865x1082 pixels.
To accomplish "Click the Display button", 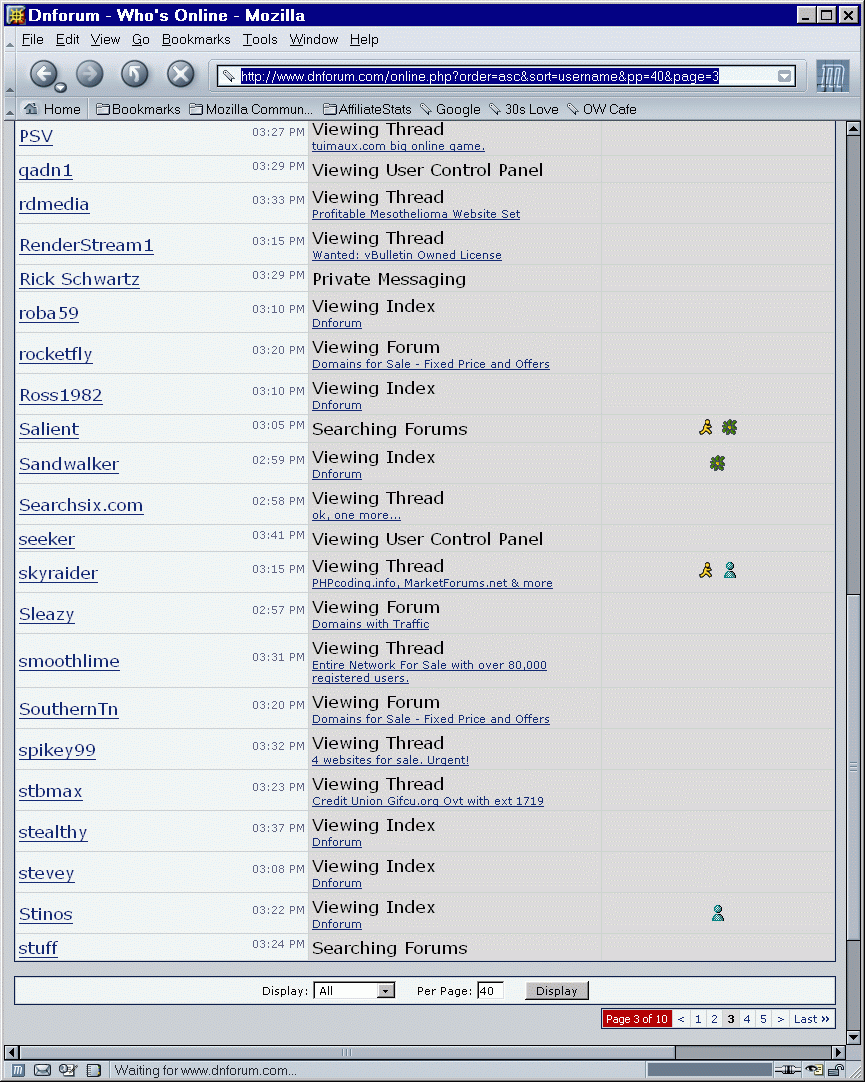I will pos(556,991).
